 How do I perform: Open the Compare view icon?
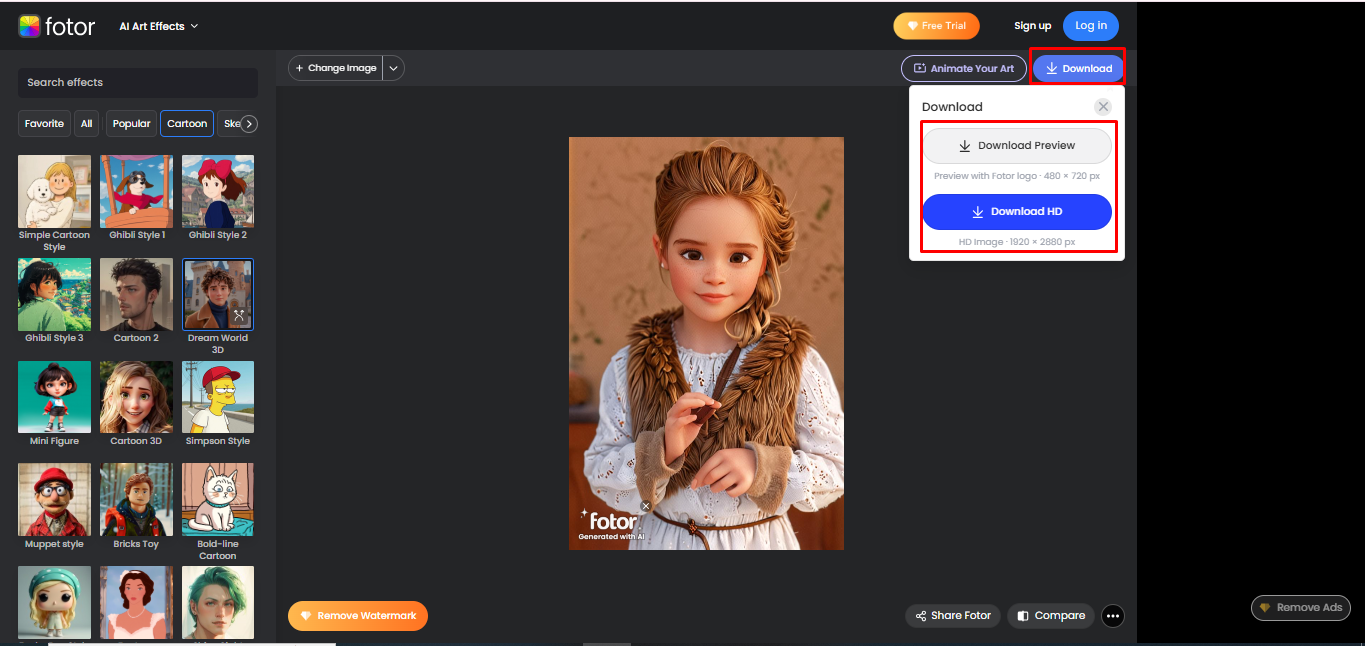click(x=1022, y=616)
